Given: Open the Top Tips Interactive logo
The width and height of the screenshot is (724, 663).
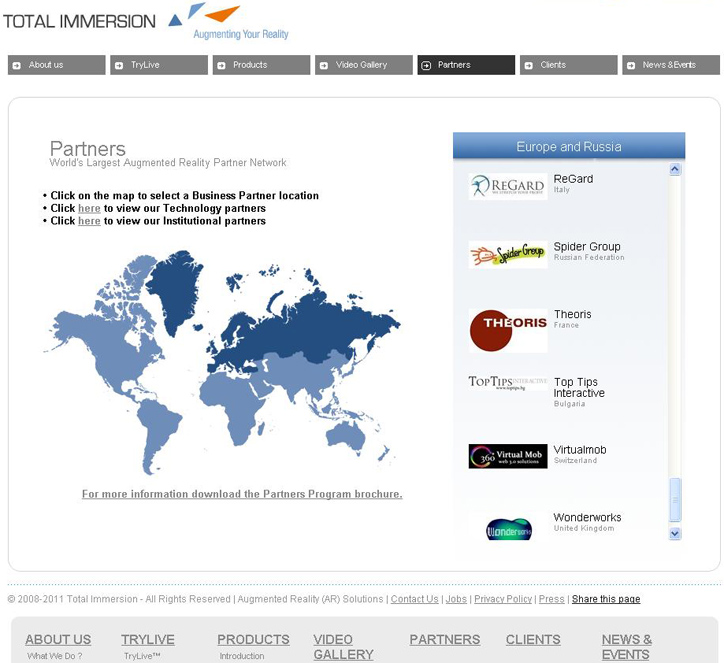Looking at the screenshot, I should (508, 383).
